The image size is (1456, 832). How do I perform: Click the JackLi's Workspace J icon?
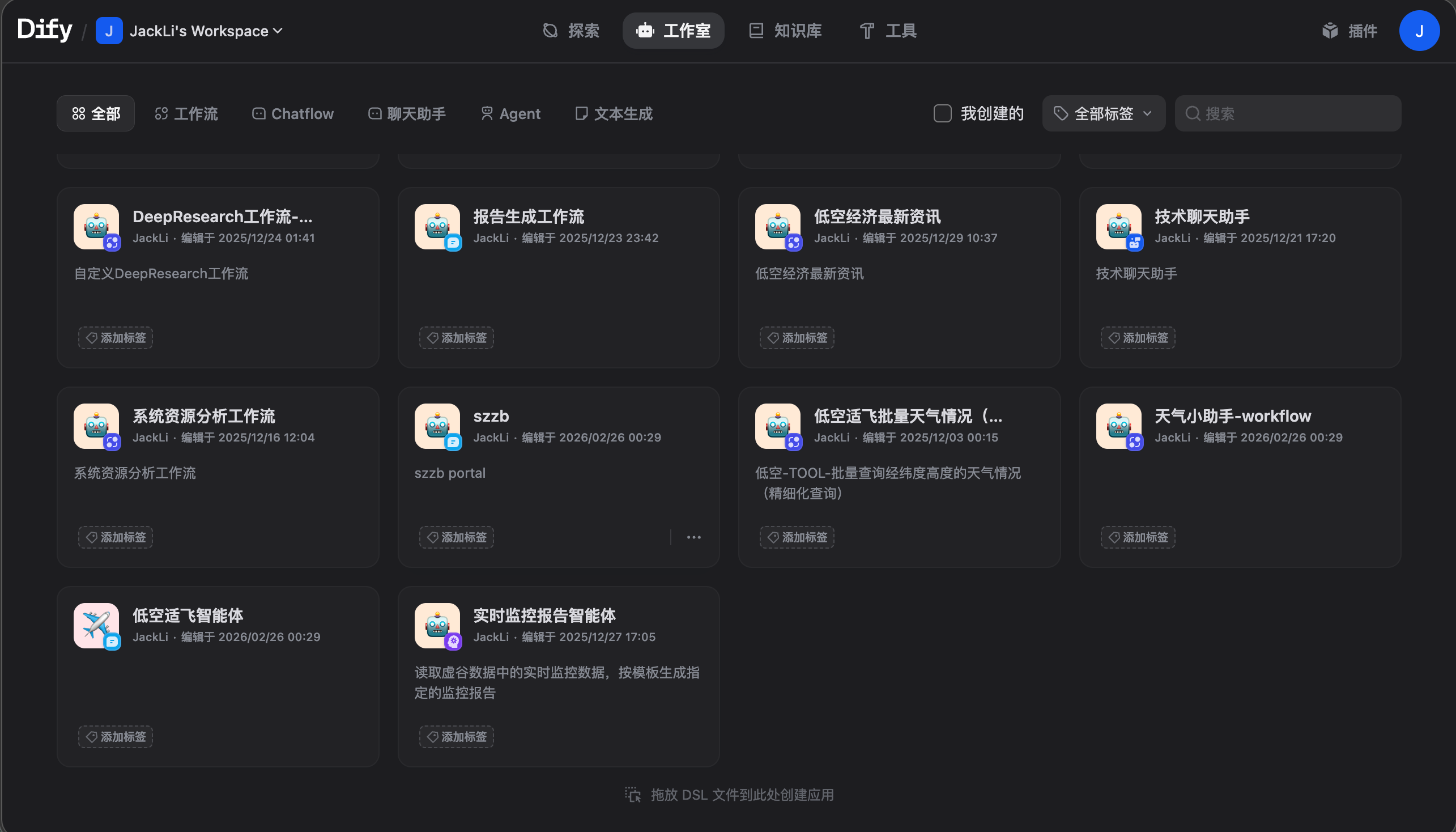coord(109,30)
